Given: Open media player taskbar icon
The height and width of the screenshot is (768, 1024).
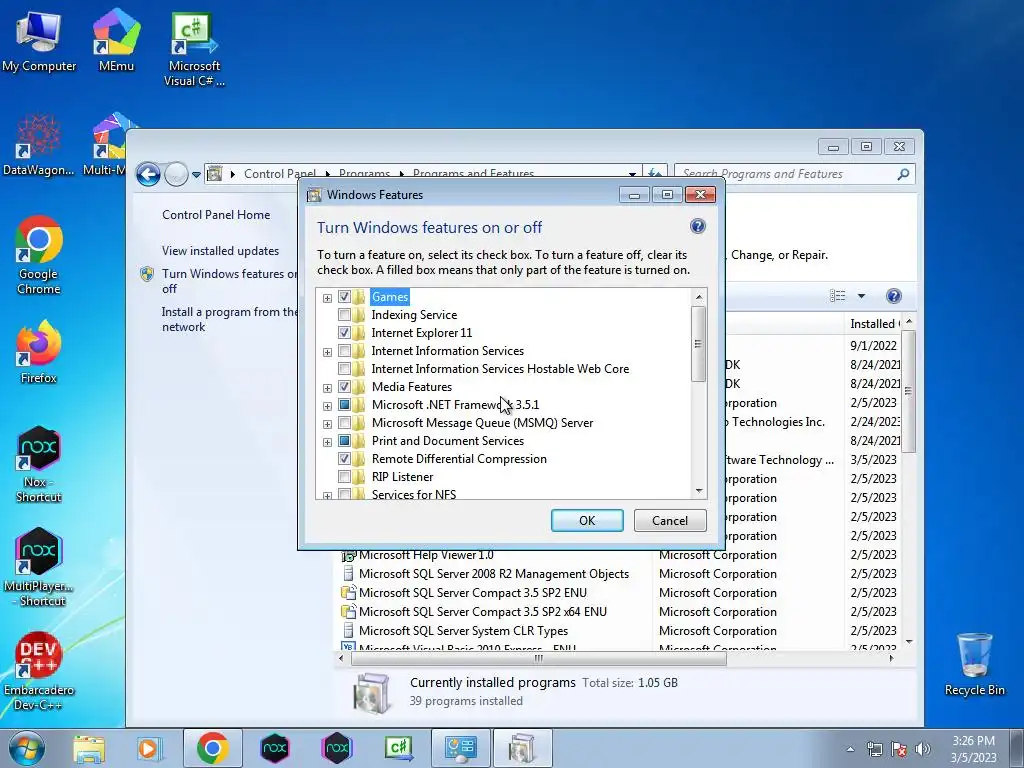Looking at the screenshot, I should (150, 748).
